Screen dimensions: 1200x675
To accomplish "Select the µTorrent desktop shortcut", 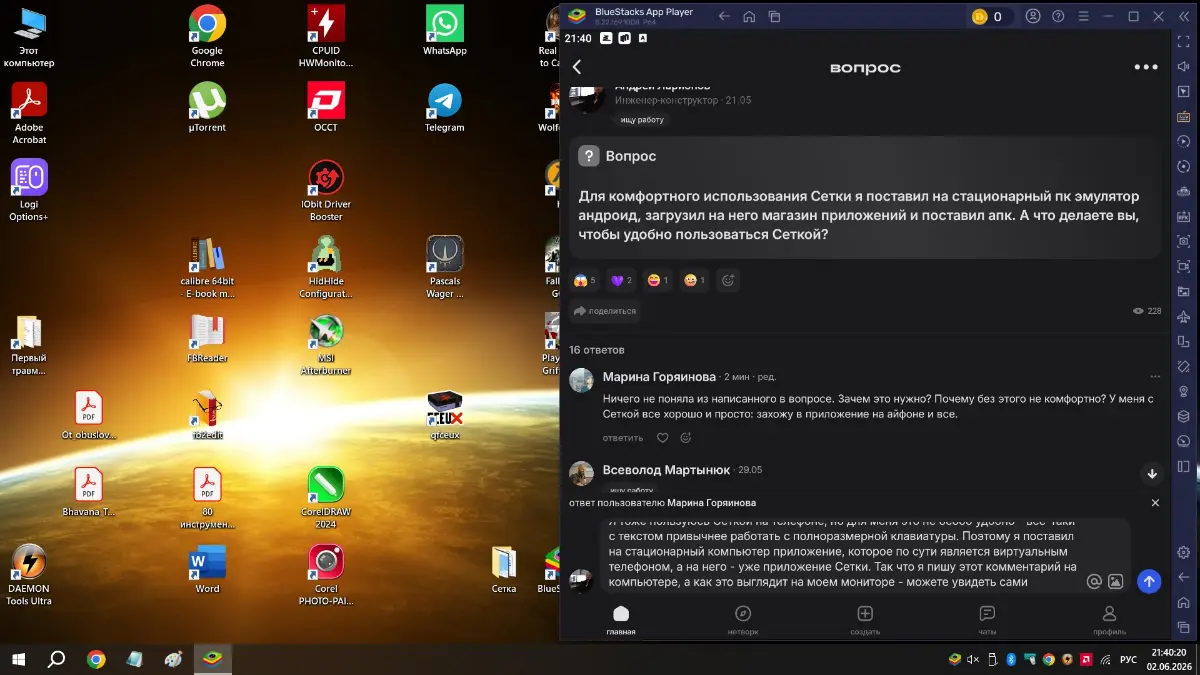I will [207, 107].
